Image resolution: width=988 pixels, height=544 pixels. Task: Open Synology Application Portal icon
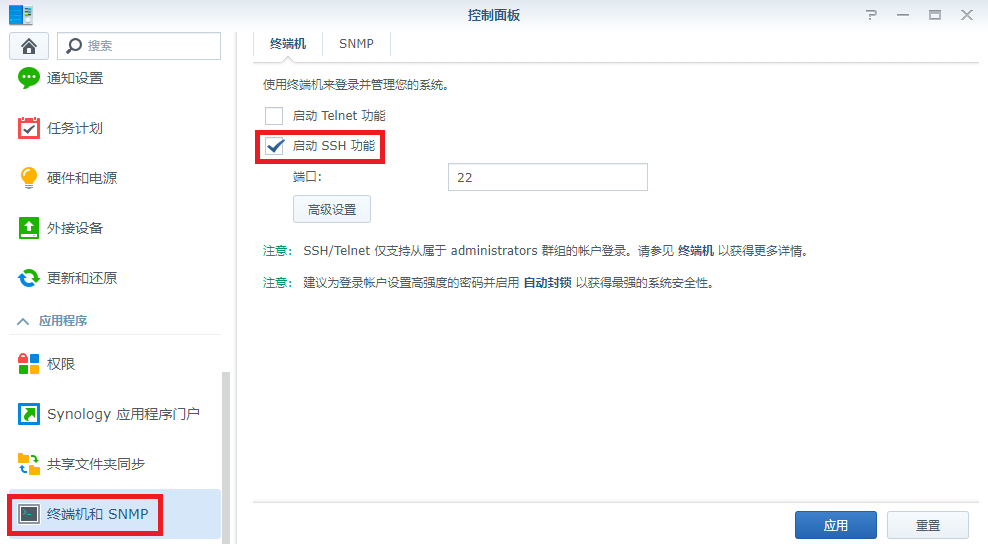[x=30, y=414]
